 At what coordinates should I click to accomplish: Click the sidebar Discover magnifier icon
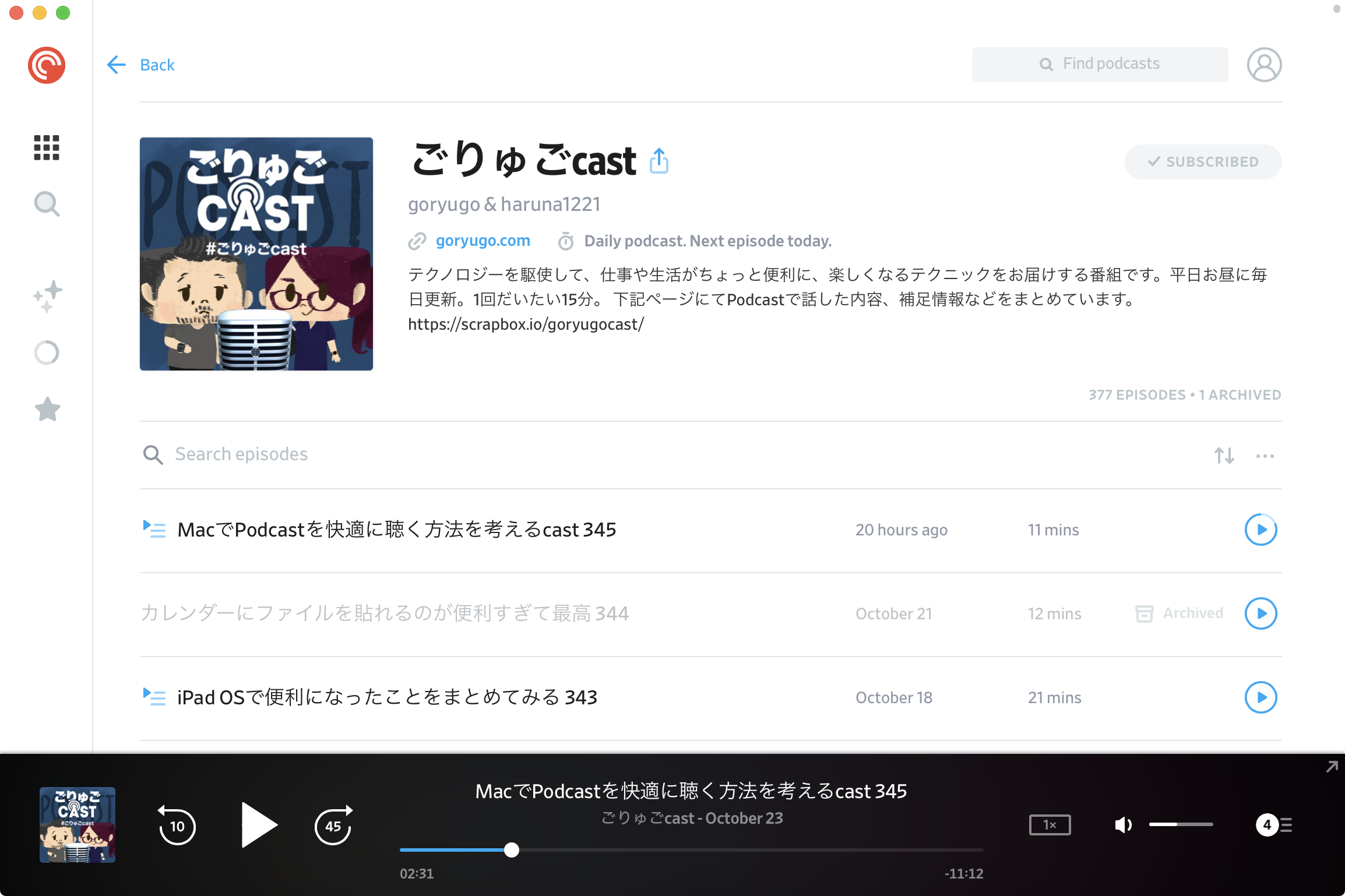(x=47, y=204)
